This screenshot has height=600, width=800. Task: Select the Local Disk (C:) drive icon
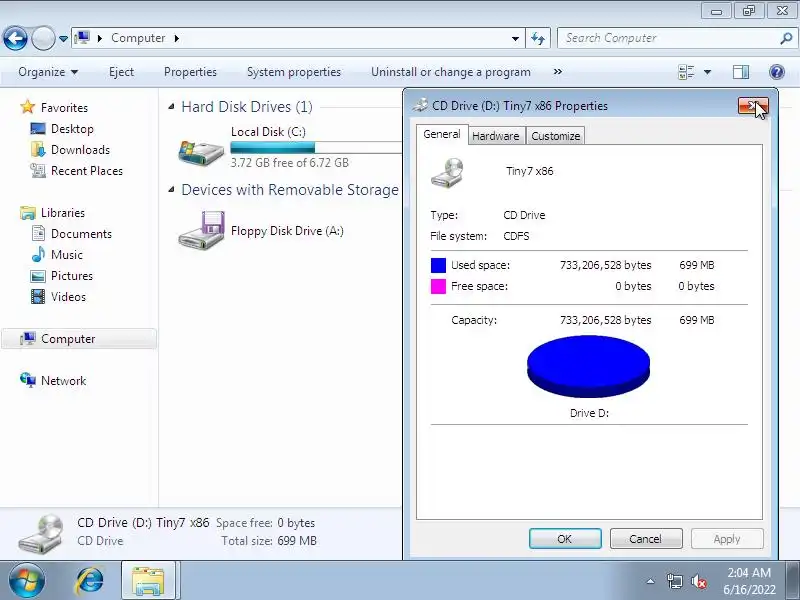click(x=201, y=152)
